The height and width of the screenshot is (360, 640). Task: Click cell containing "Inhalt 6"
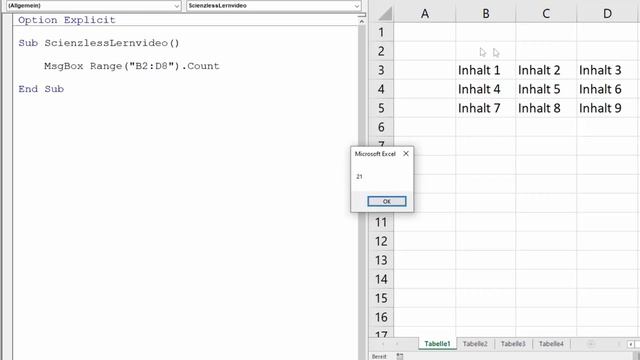point(607,89)
